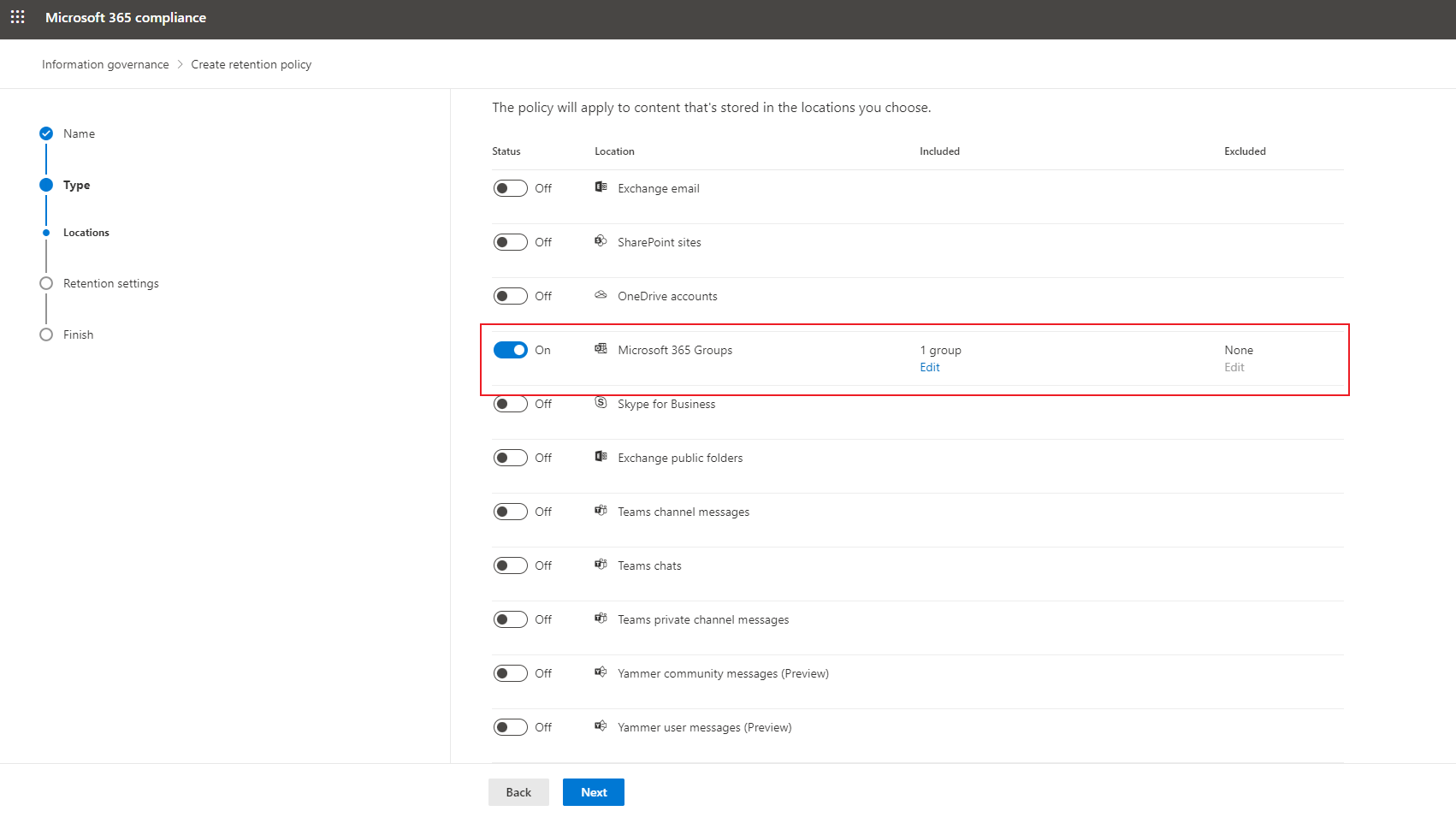Screen dimensions: 1456x817
Task: Click 'Yammer community messages (Preview)' label
Action: (x=723, y=673)
